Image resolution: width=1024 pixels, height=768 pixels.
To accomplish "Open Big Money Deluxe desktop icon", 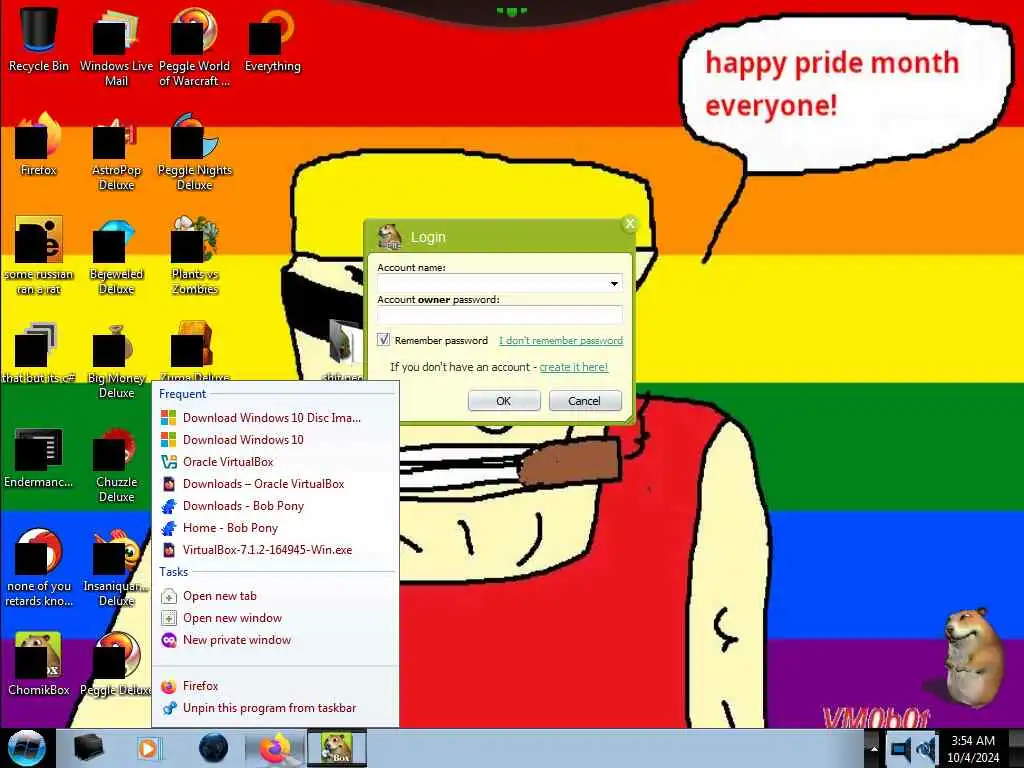I will coord(116,359).
